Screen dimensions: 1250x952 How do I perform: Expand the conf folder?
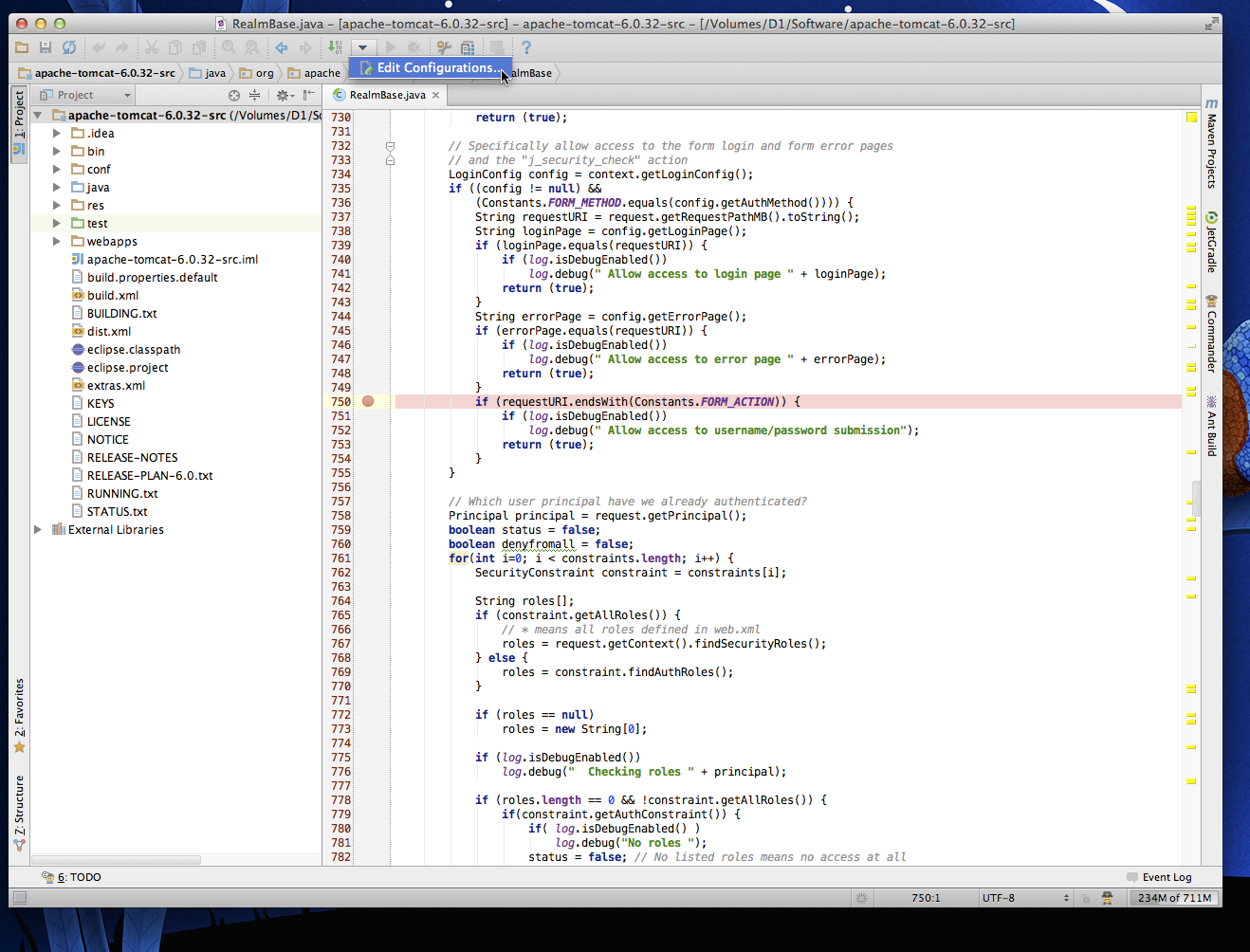point(56,170)
